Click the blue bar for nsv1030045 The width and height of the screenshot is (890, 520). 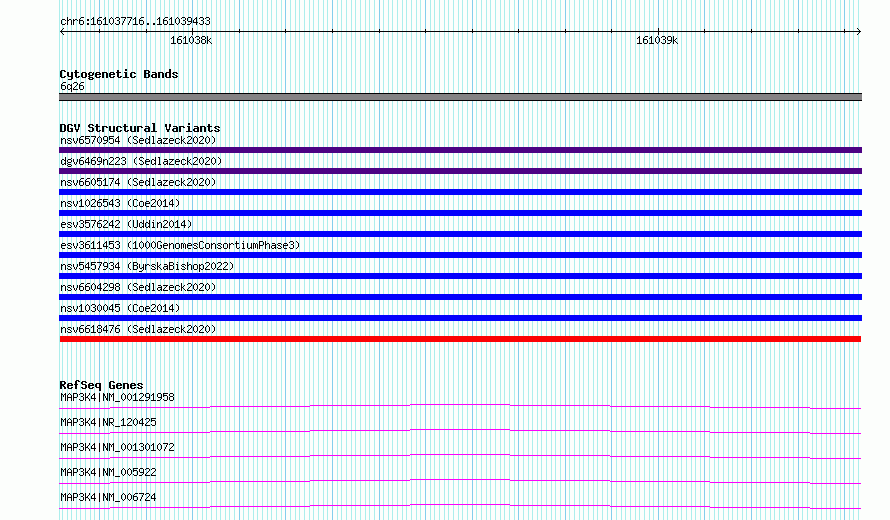click(x=460, y=318)
